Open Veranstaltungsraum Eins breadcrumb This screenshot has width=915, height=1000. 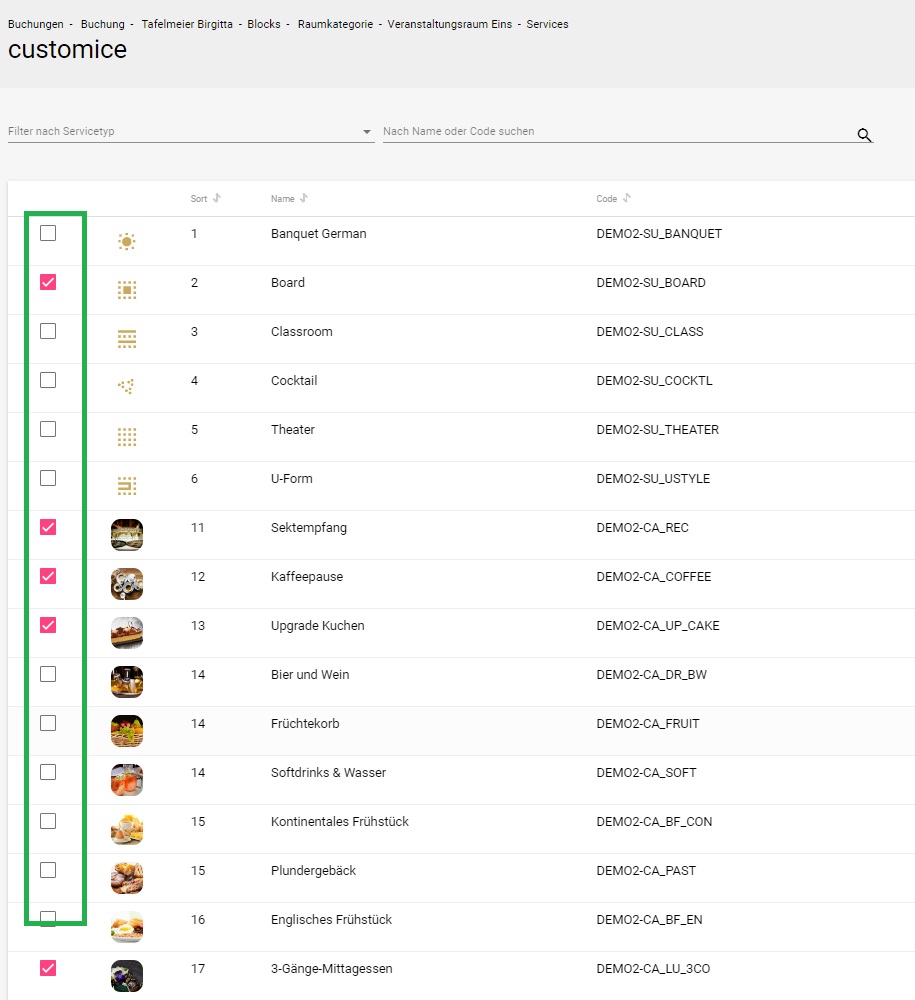pyautogui.click(x=450, y=24)
